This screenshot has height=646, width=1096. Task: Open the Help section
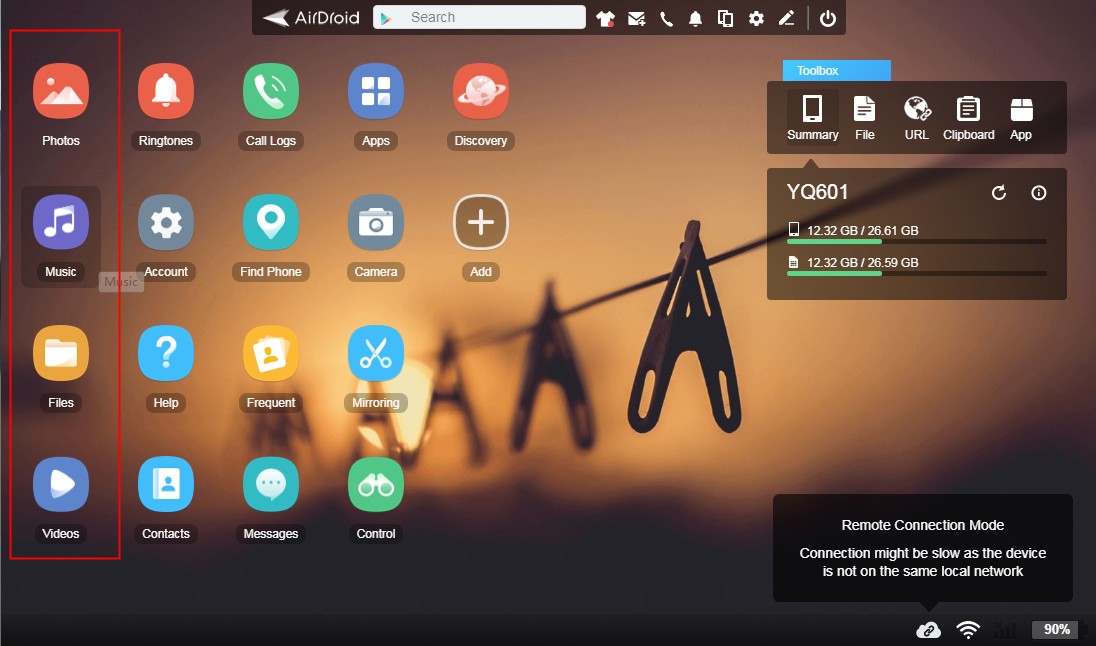point(165,352)
